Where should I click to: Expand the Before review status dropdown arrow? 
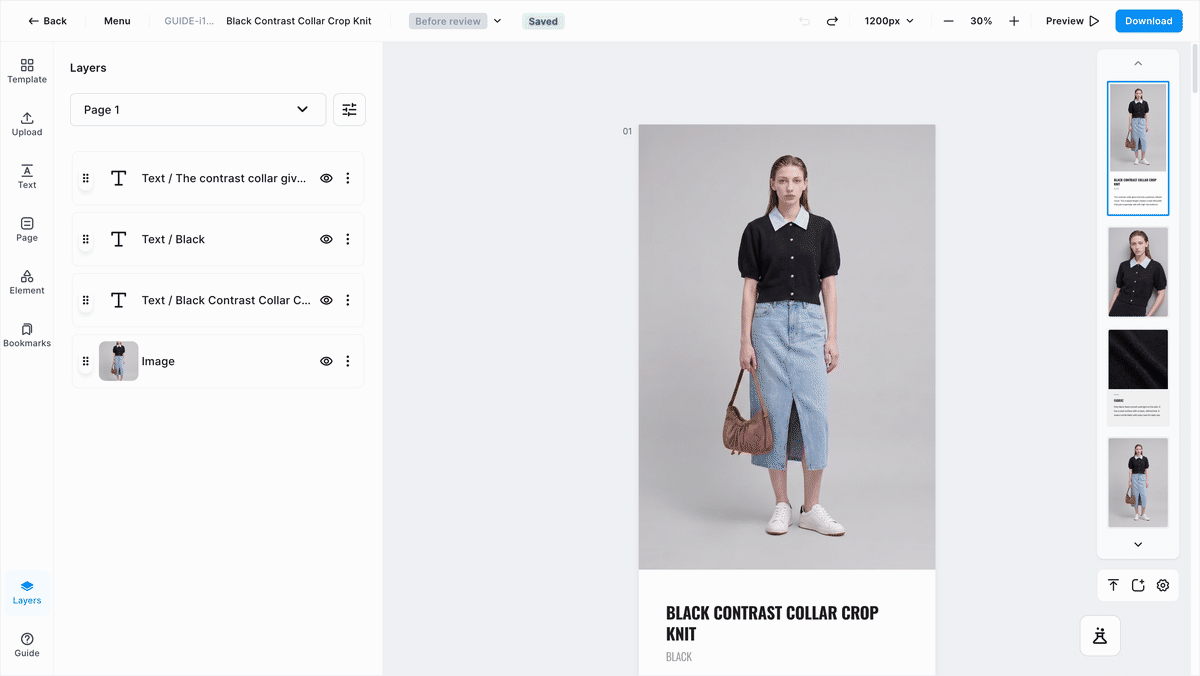[497, 21]
